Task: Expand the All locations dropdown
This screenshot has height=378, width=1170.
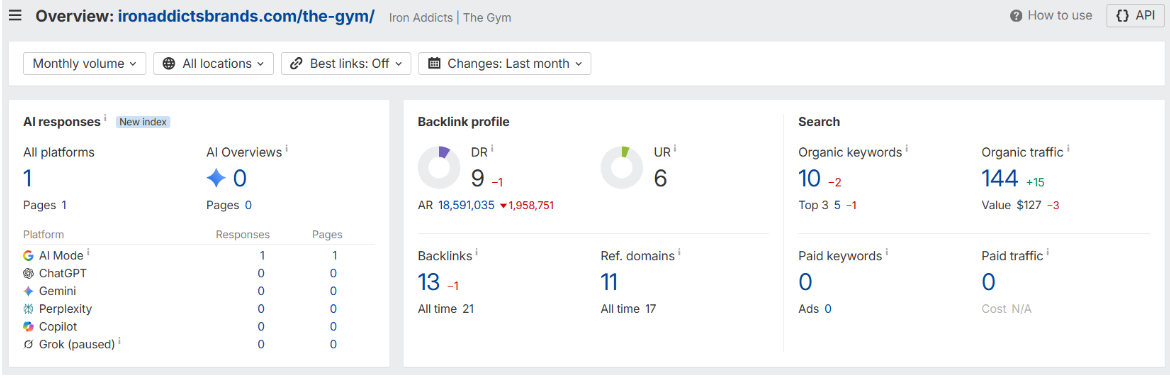Action: (x=213, y=63)
